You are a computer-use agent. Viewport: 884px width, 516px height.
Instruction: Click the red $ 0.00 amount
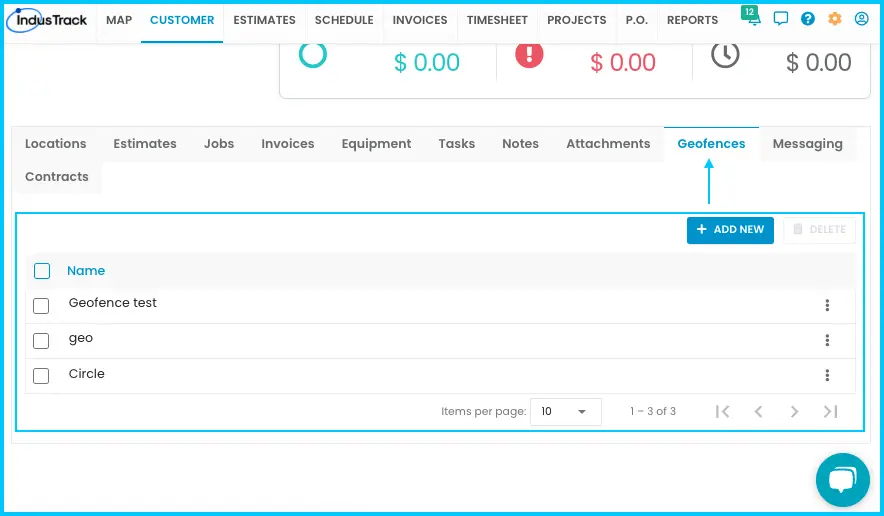tap(622, 62)
